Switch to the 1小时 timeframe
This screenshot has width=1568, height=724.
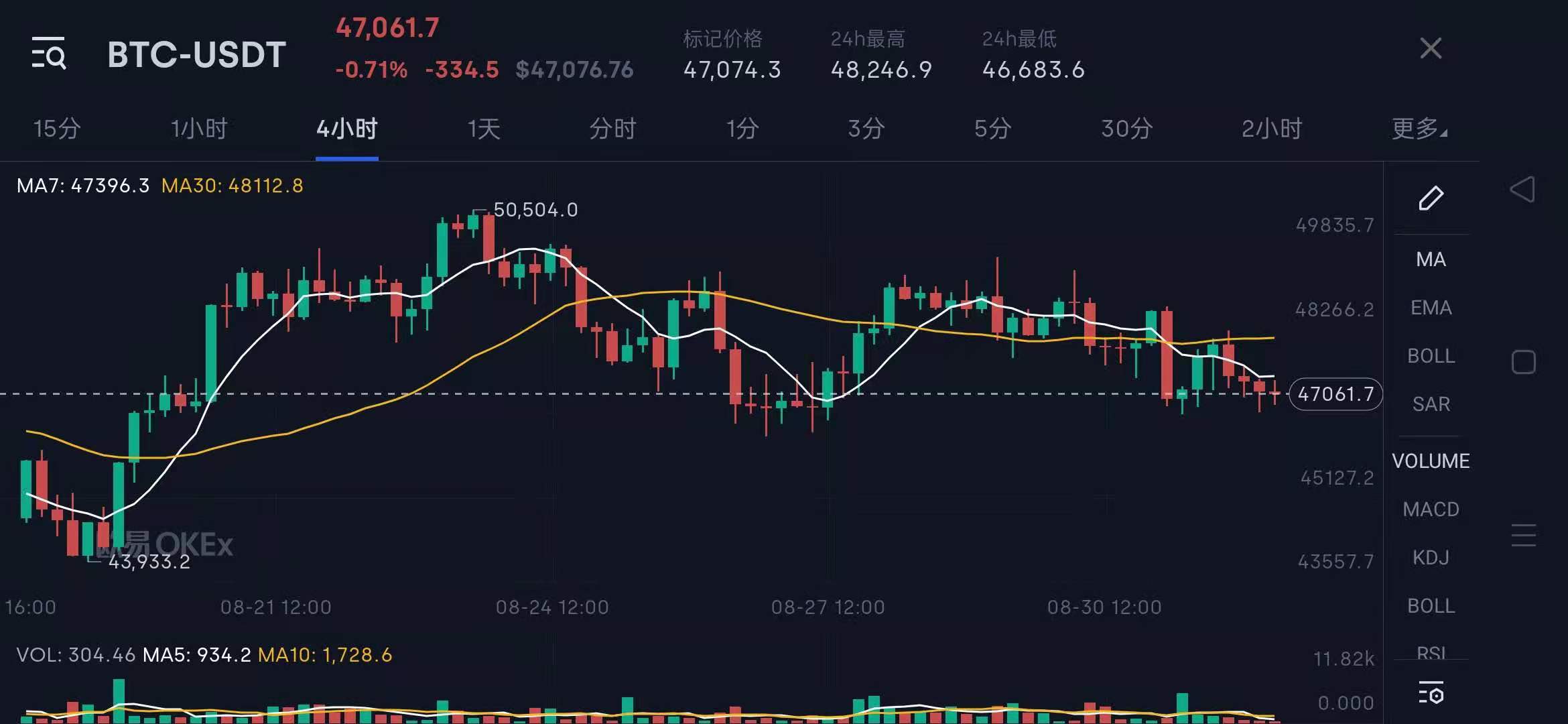(x=200, y=129)
